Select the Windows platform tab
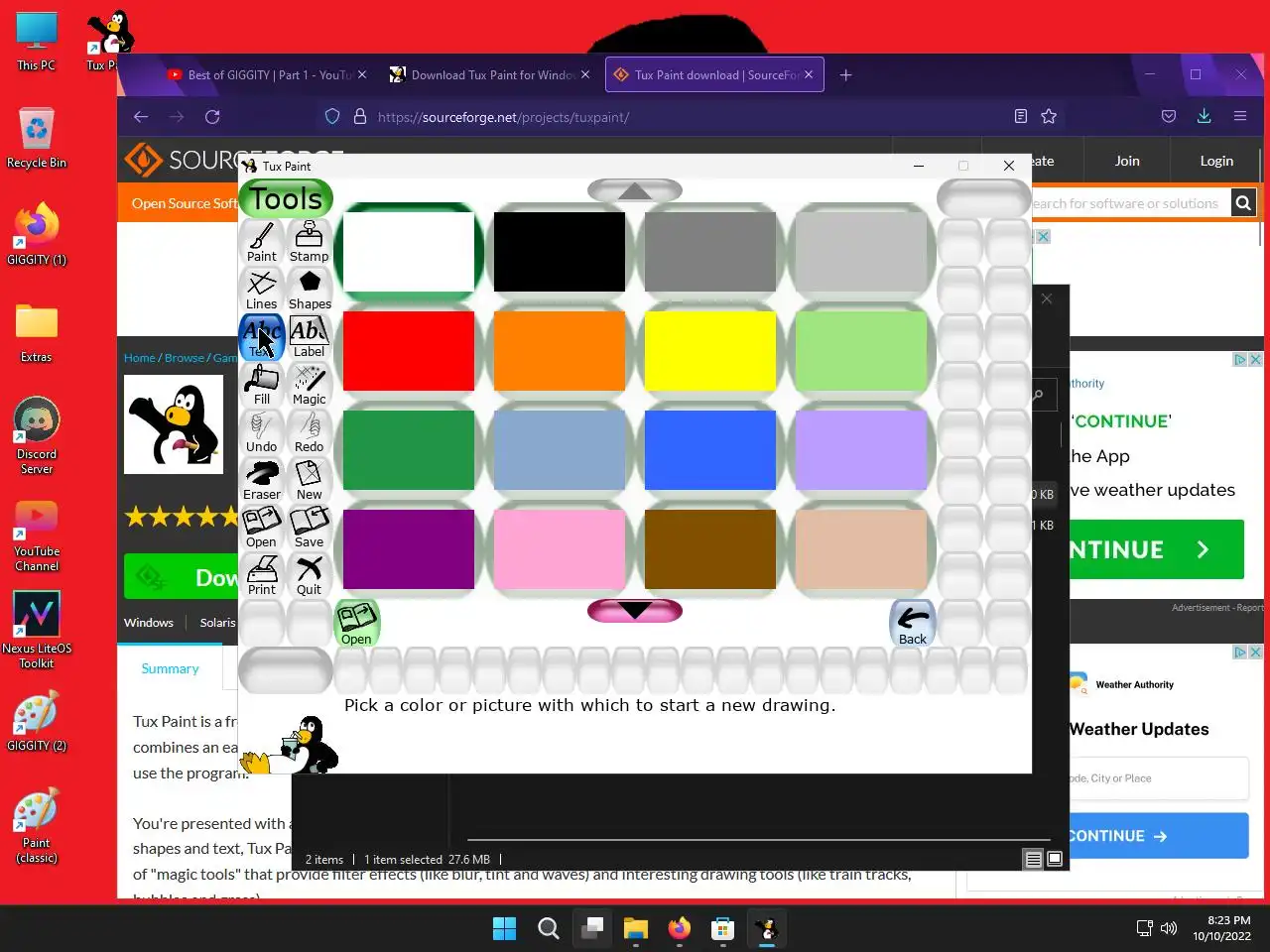The height and width of the screenshot is (952, 1270). (149, 623)
